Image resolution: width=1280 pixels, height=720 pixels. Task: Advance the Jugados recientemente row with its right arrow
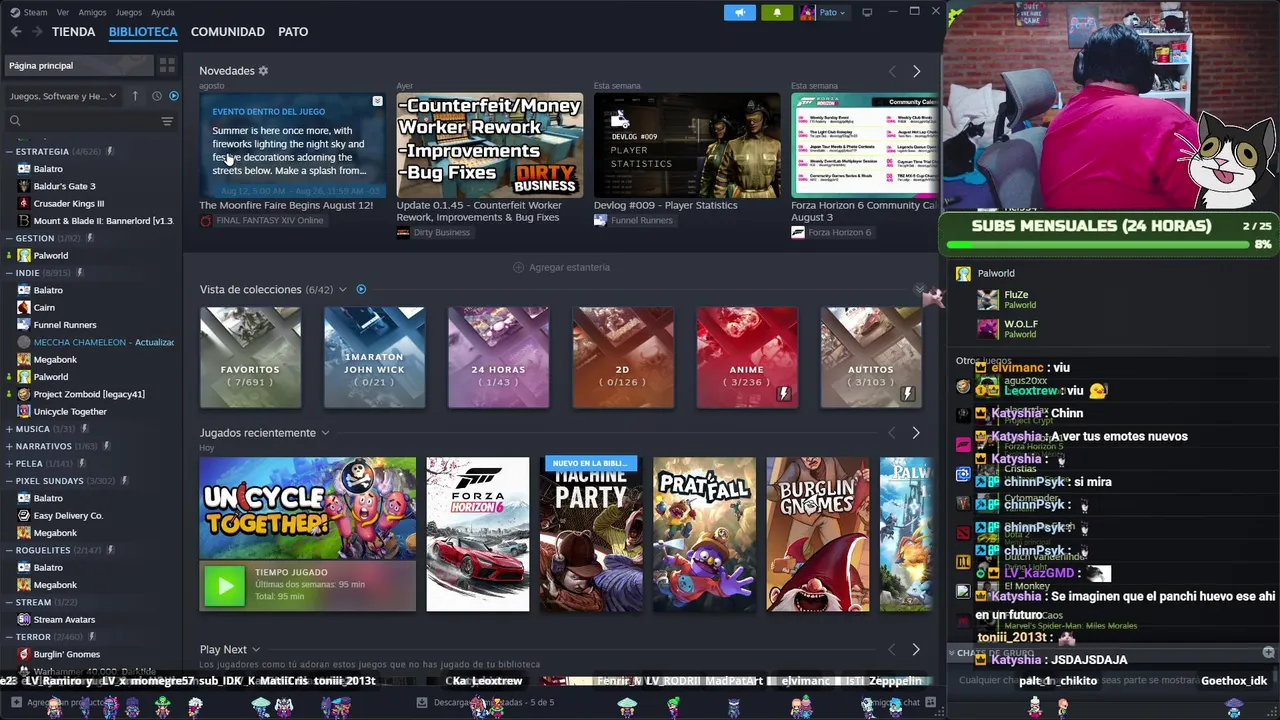pyautogui.click(x=916, y=433)
